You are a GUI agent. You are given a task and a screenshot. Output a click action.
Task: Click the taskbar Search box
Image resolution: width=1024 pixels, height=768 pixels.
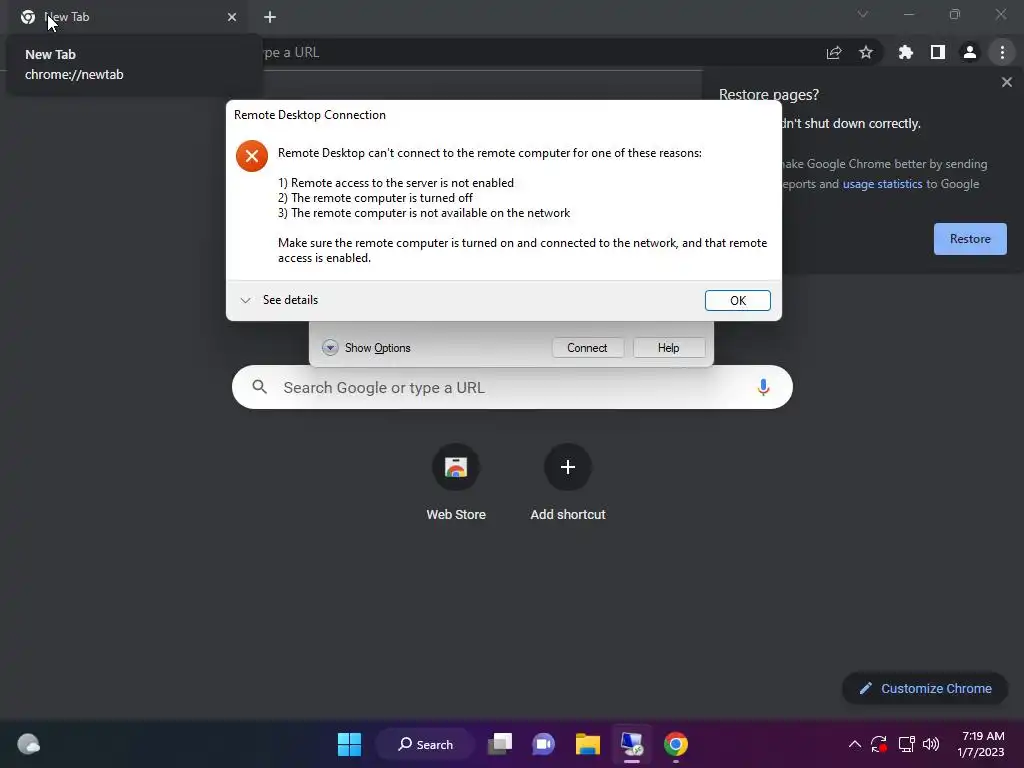click(x=425, y=744)
